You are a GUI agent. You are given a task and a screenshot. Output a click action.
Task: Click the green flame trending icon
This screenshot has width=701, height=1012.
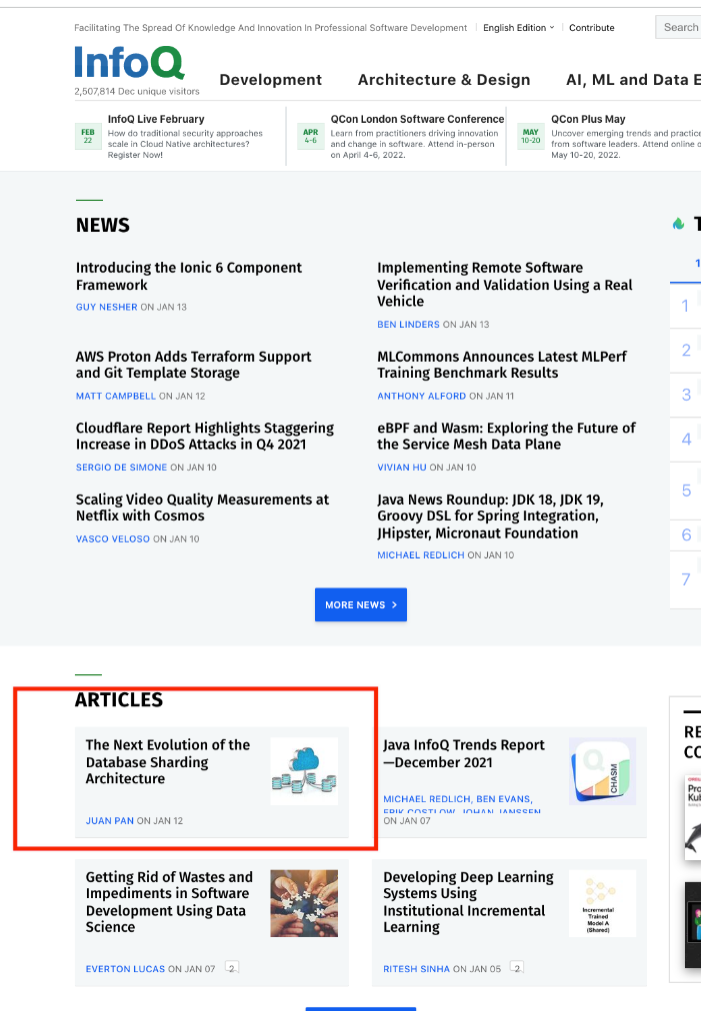[678, 224]
